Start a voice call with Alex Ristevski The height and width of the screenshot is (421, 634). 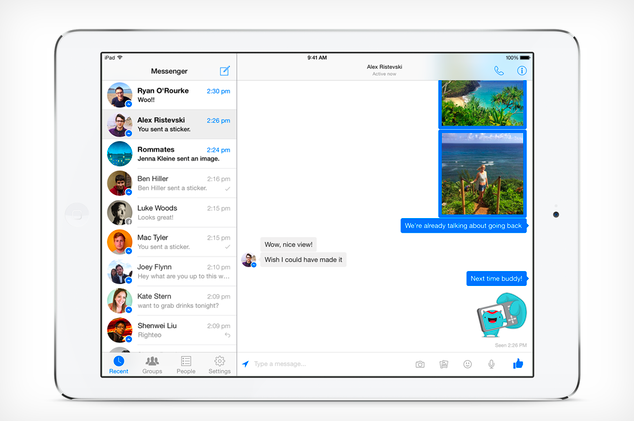499,71
